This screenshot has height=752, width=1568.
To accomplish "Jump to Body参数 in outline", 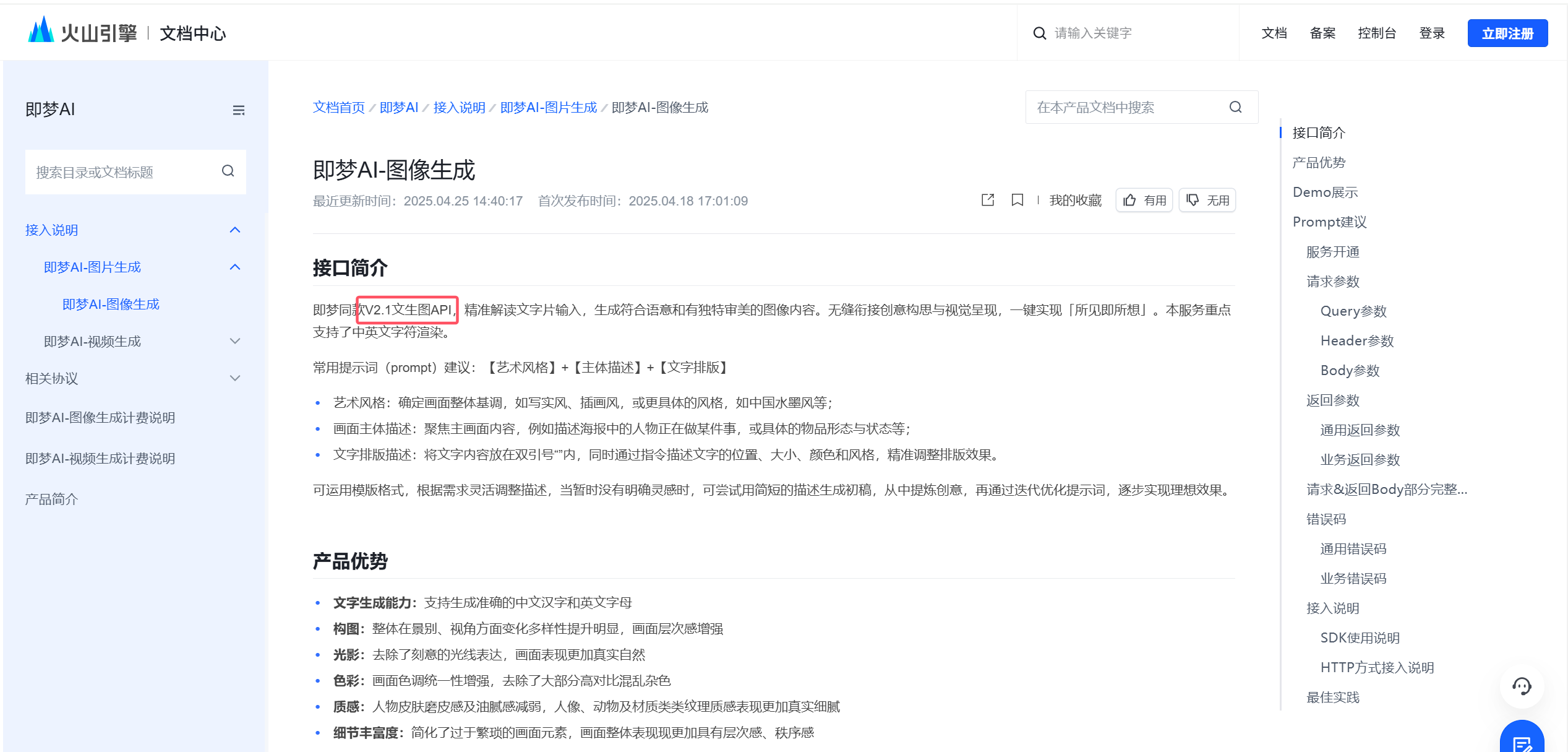I will click(x=1350, y=370).
